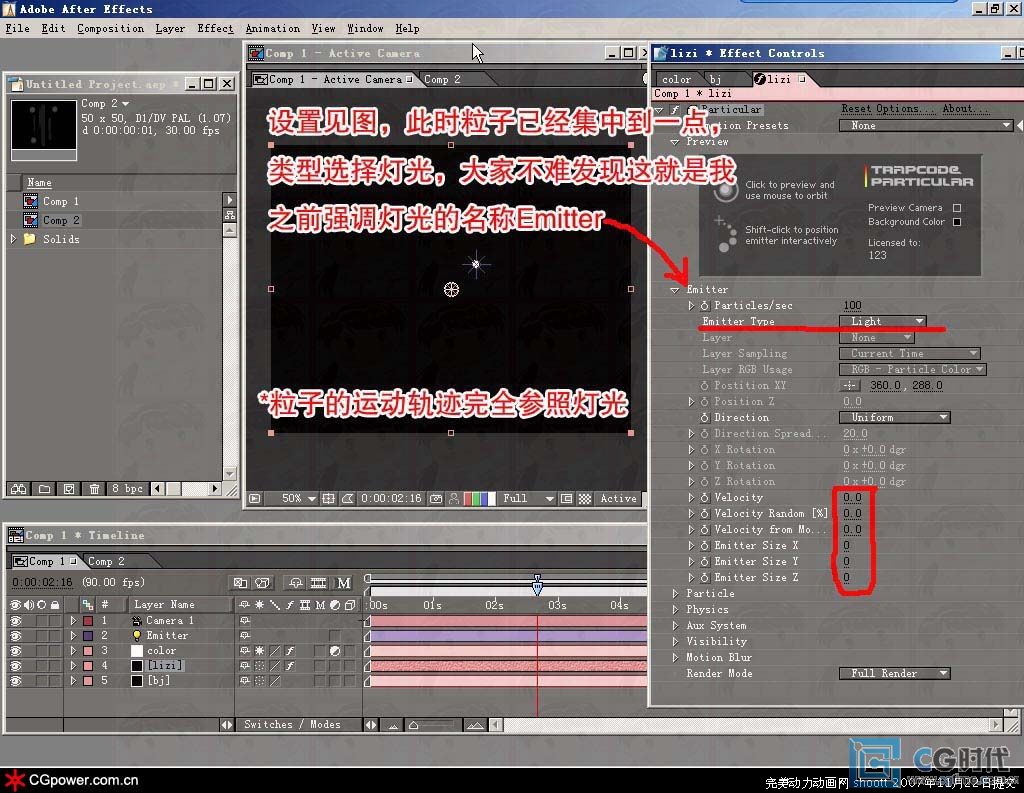Toggle the title-action safe grid icon

(328, 498)
